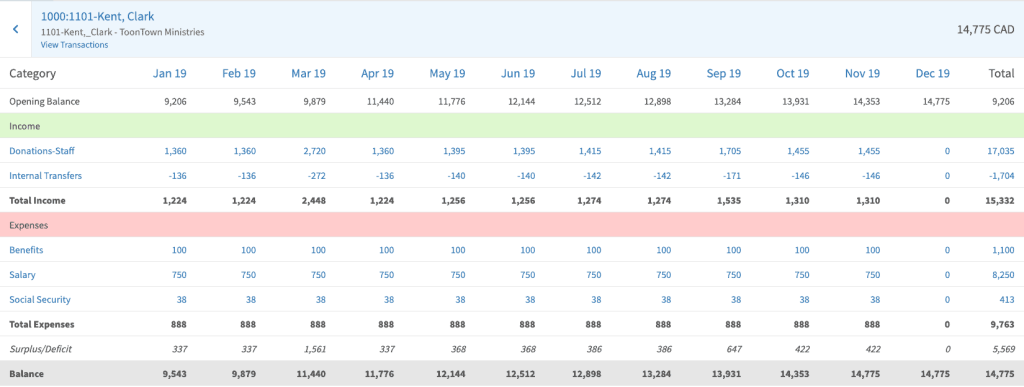The width and height of the screenshot is (1024, 387).
Task: Click Internal Transfers total -1,704
Action: tap(1001, 176)
